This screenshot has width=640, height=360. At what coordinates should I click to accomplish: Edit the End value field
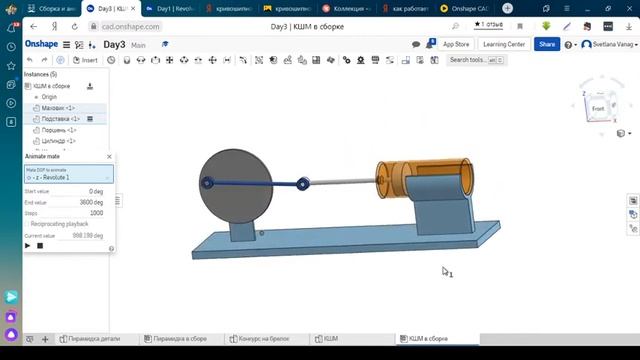(77, 202)
